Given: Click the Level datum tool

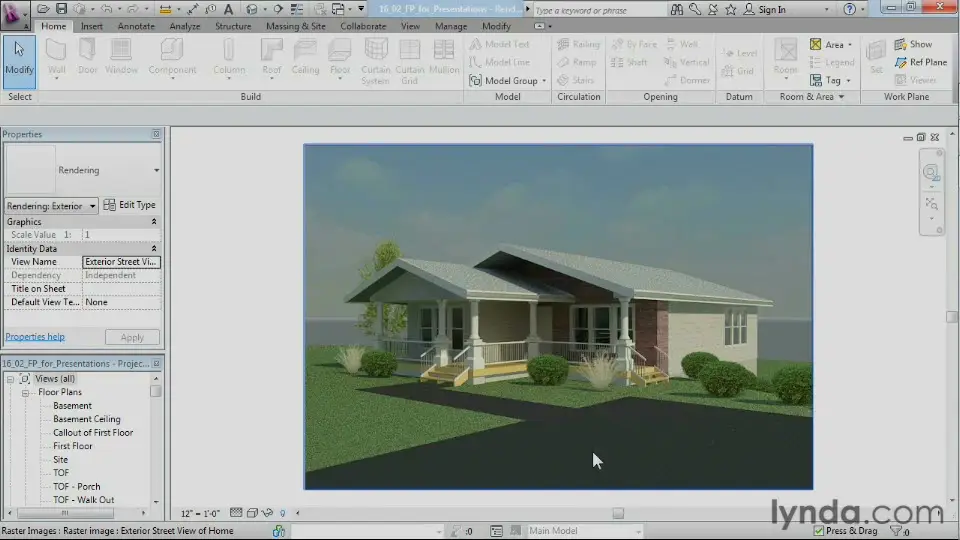Looking at the screenshot, I should [x=740, y=53].
